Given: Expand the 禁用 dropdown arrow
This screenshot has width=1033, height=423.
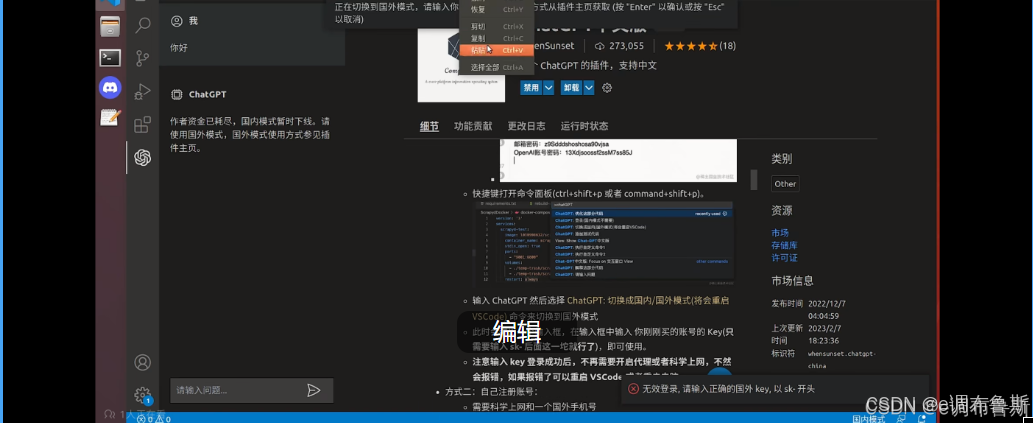Looking at the screenshot, I should click(x=548, y=88).
